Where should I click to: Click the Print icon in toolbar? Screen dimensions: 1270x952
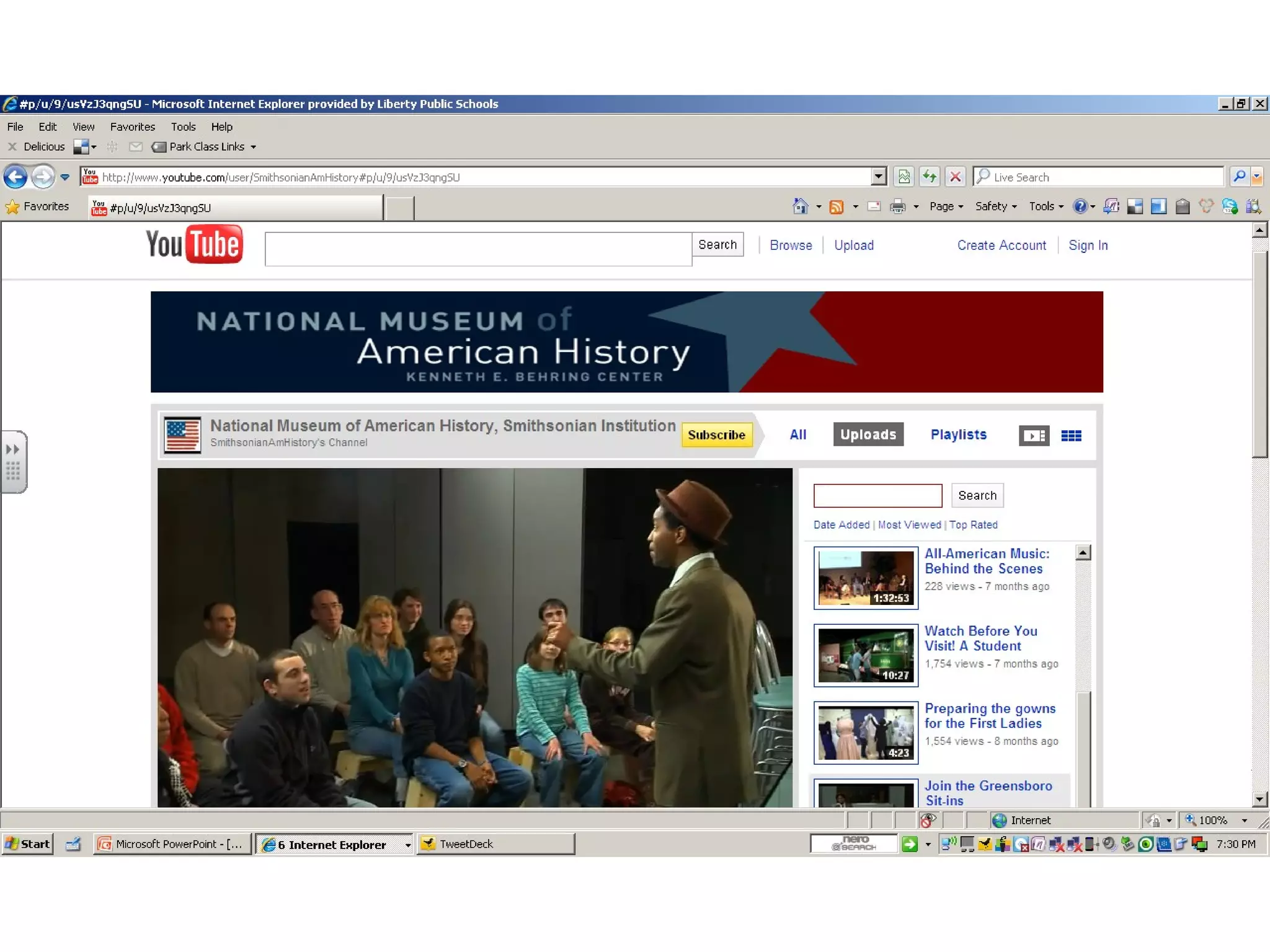pyautogui.click(x=897, y=206)
